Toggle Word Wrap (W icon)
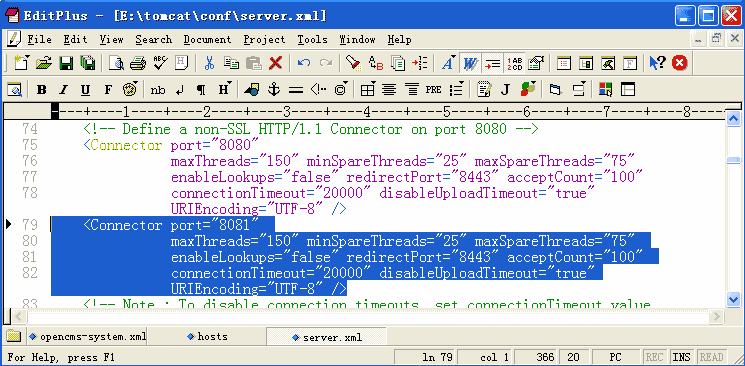The image size is (745, 366). point(470,63)
